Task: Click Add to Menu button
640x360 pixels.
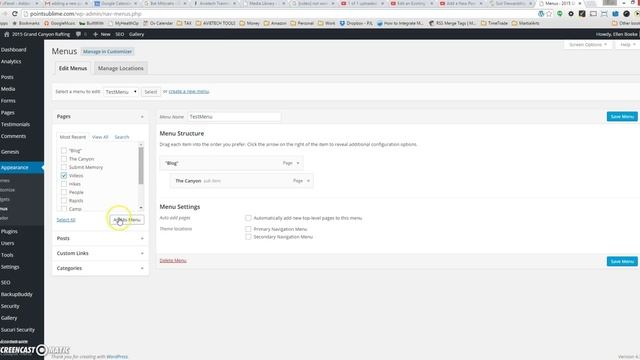Action: 127,220
